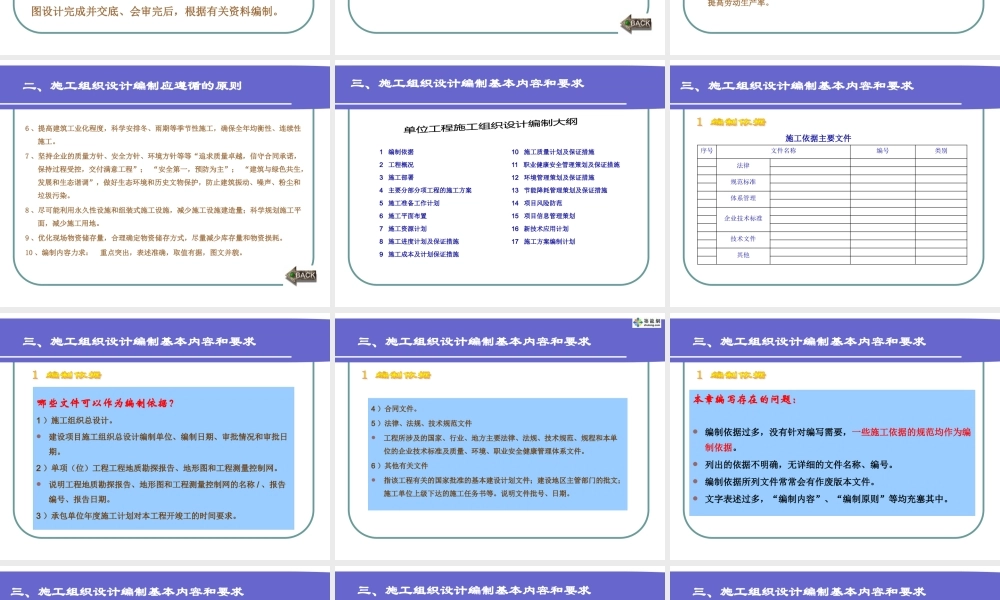
Task: Click the 文件名称 column header
Action: click(x=783, y=151)
